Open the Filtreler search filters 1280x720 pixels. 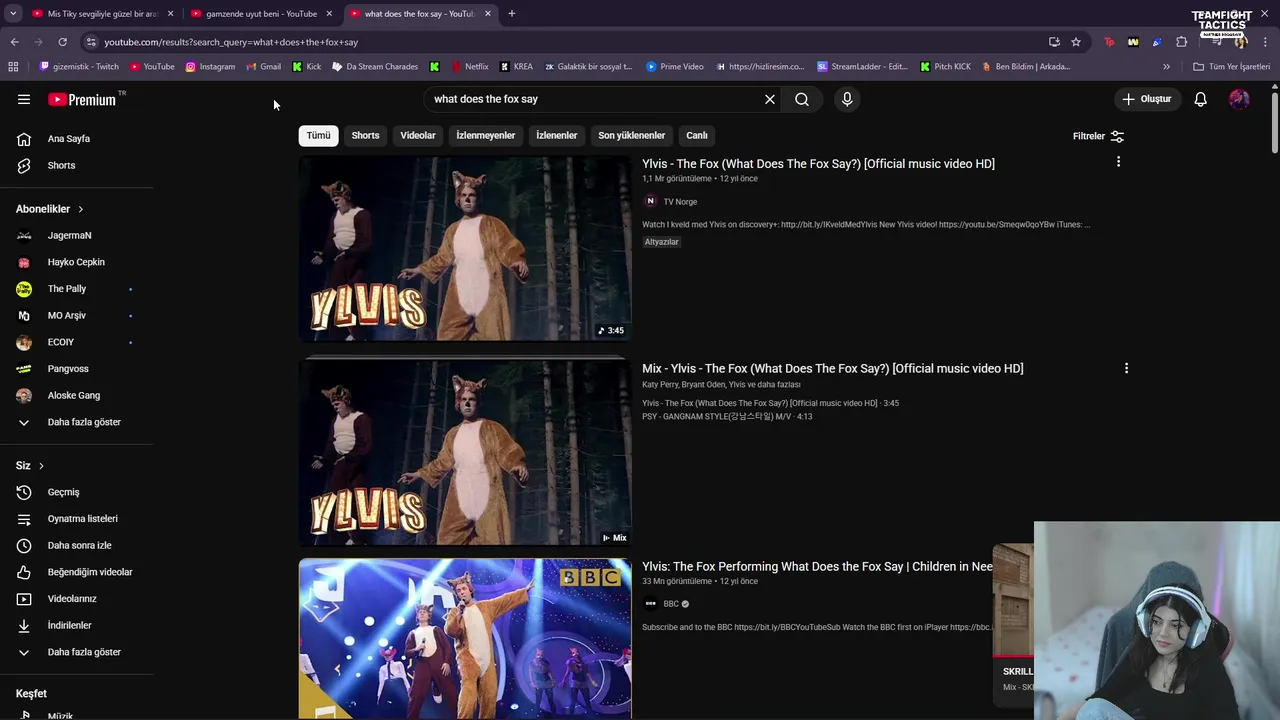1099,136
